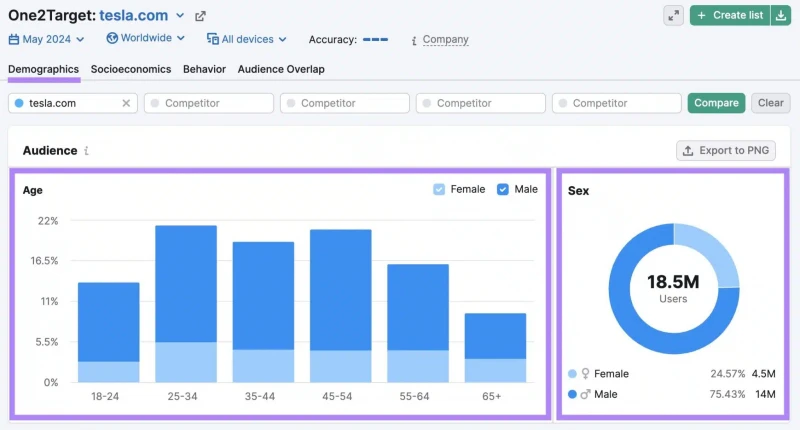Click the female symbol icon in Sex legend
Screen dimensions: 800x430
tap(585, 374)
